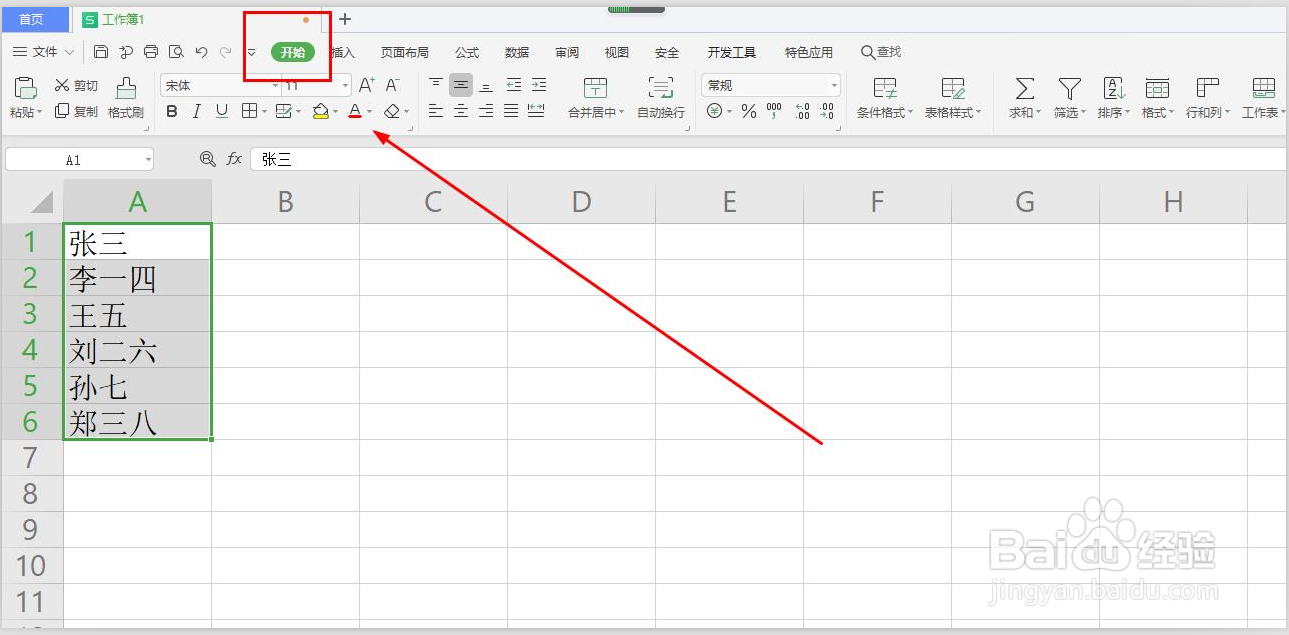Viewport: 1289px width, 635px height.
Task: Open the number format dropdown showing 常规
Action: 832,84
